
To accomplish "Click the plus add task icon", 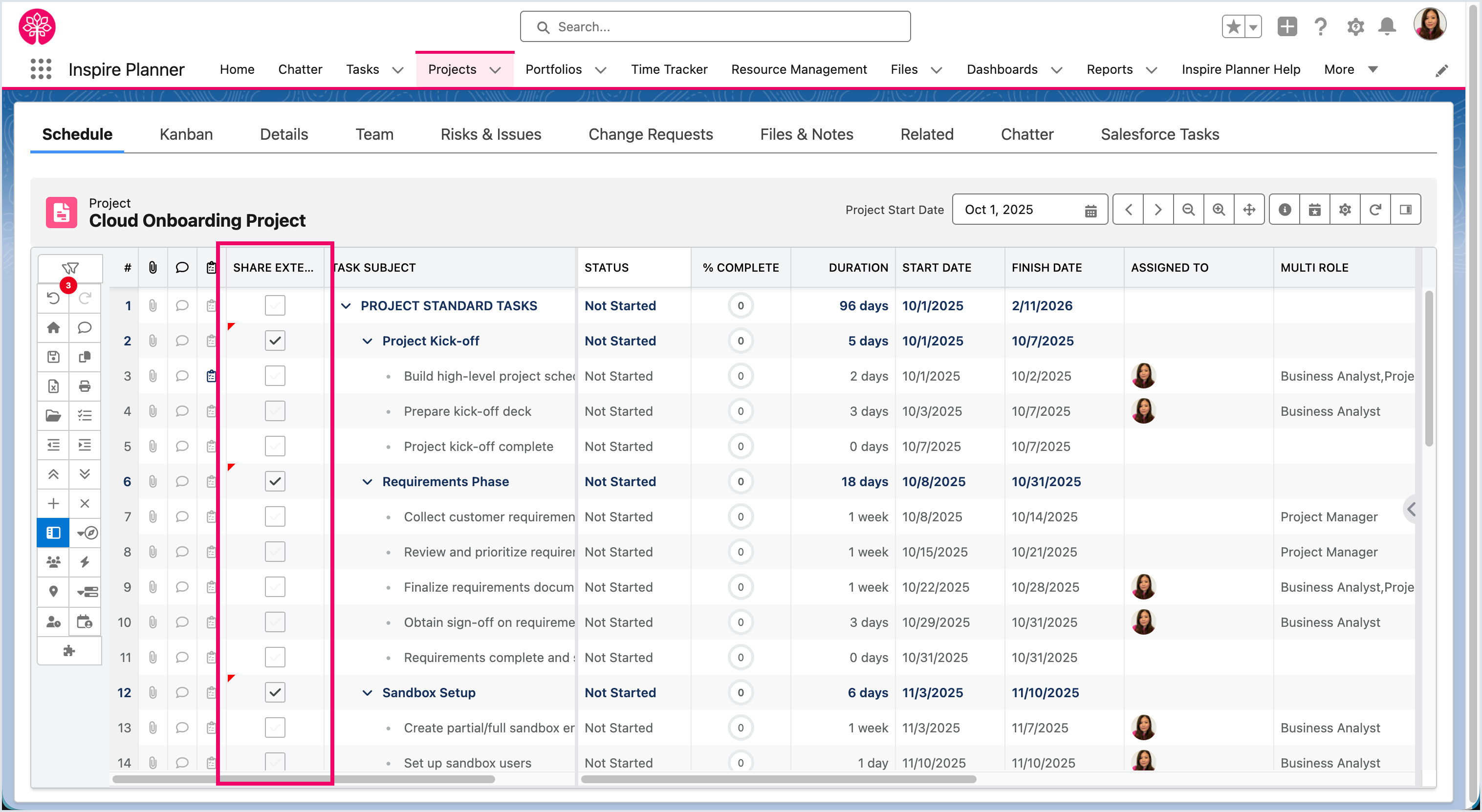I will [53, 503].
